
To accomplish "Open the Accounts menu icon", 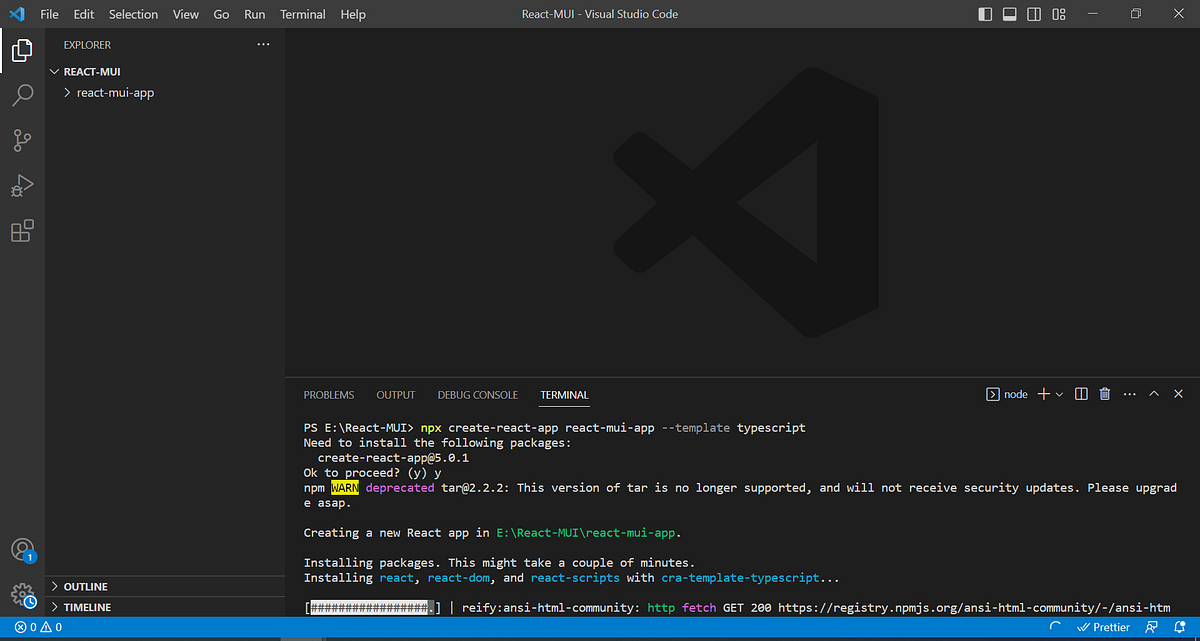I will 22,551.
